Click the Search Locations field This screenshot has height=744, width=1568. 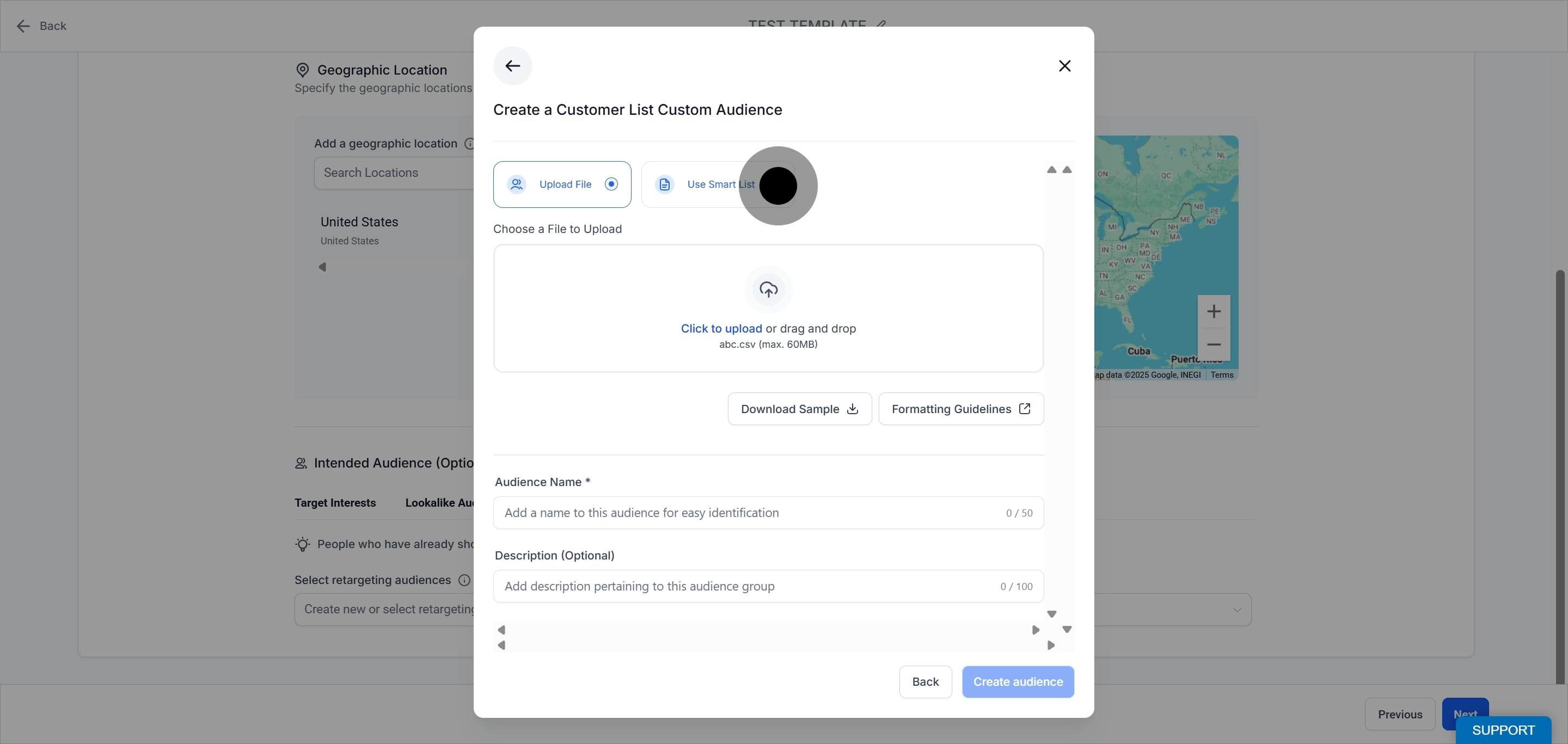394,173
